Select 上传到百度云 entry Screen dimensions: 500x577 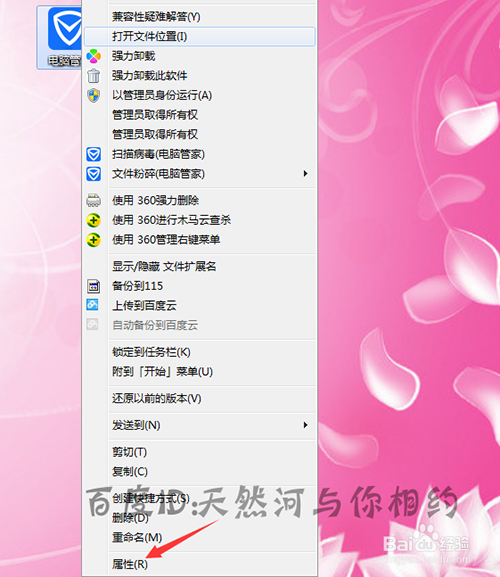click(x=200, y=305)
